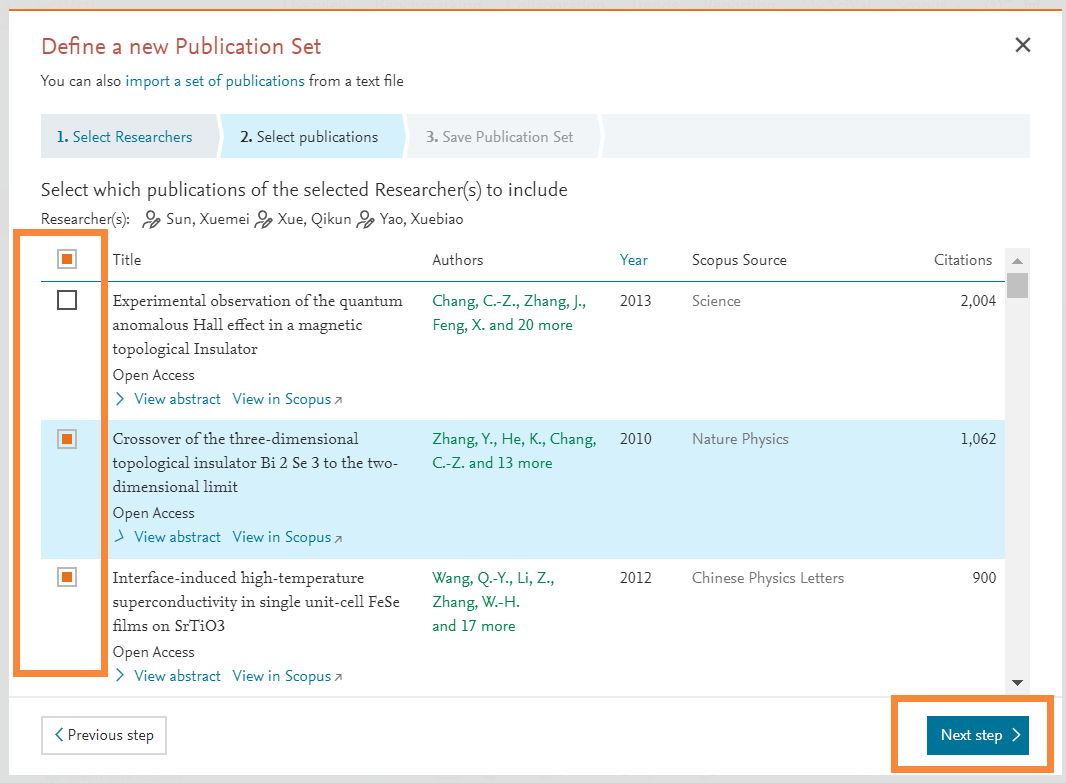Click researcher name Xue, Qikun
Viewport: 1066px width, 783px height.
(x=314, y=219)
